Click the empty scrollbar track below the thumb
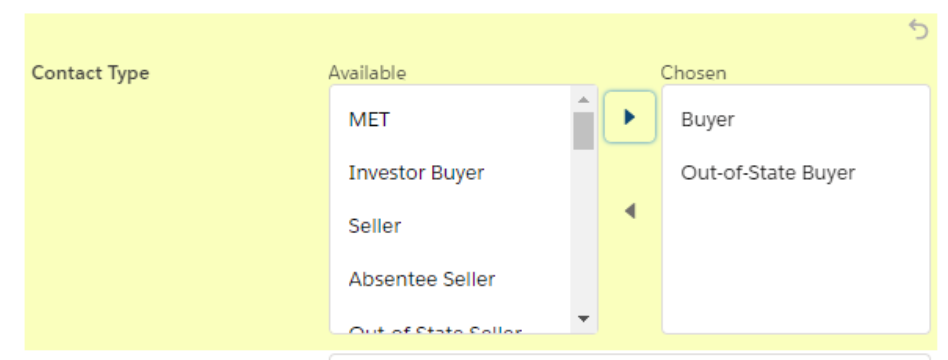 pos(583,230)
